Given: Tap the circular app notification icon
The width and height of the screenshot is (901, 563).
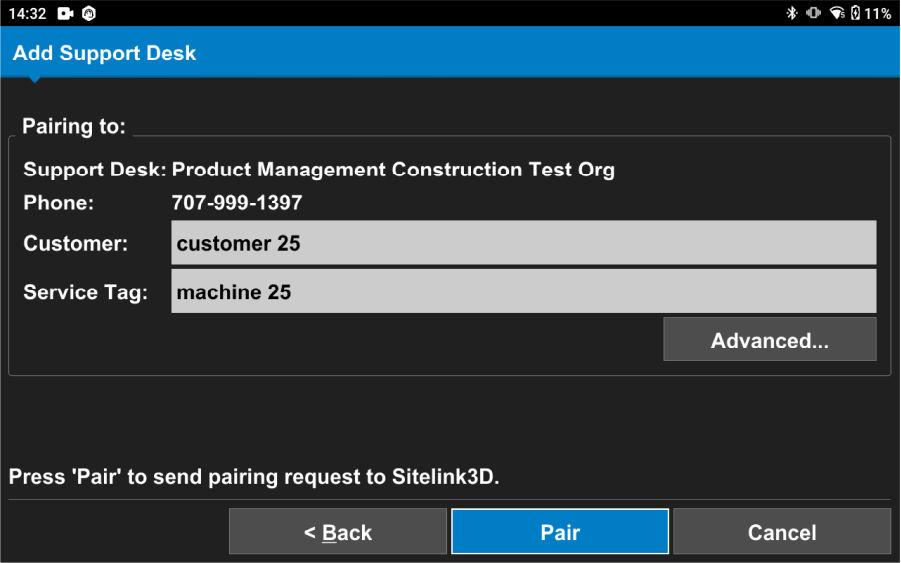Looking at the screenshot, I should point(89,13).
